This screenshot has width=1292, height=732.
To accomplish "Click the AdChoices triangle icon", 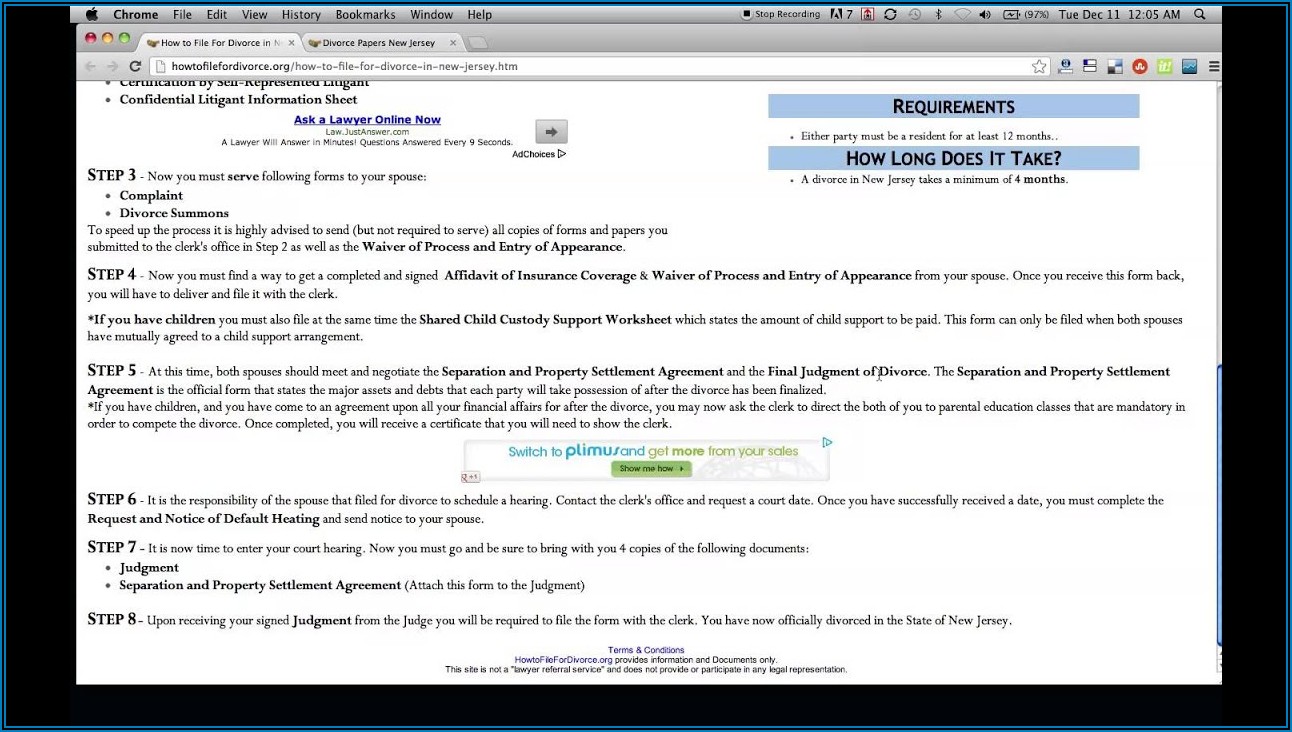I will click(x=562, y=154).
